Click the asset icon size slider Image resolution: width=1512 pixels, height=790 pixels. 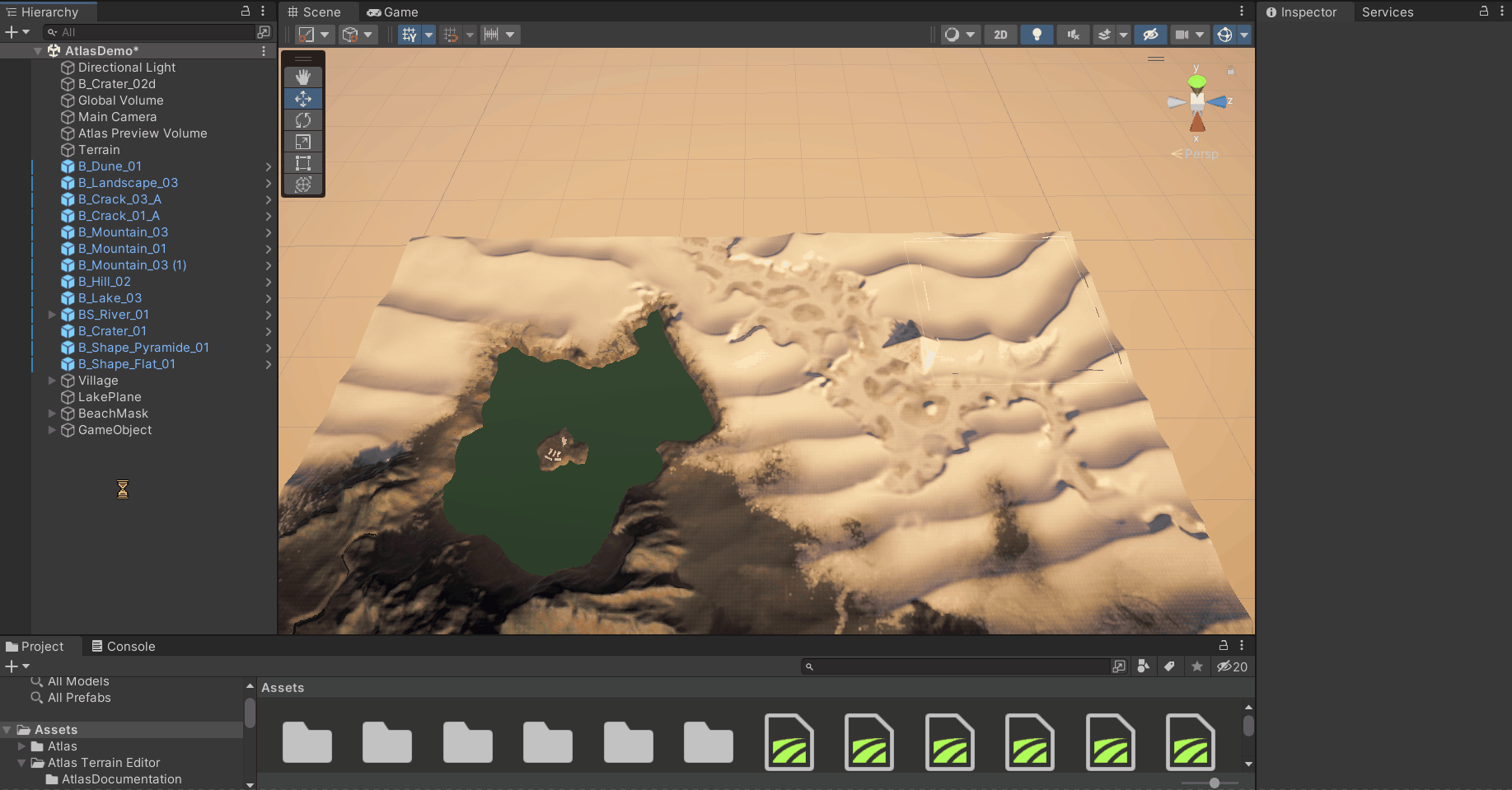[1214, 783]
